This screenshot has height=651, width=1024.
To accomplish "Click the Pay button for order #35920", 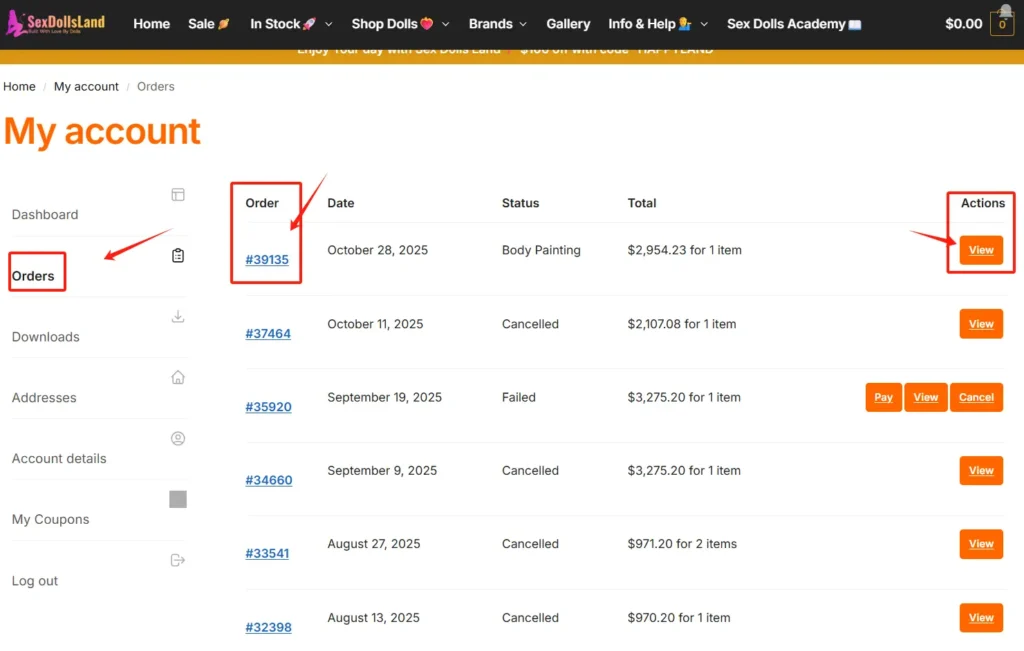I will 883,397.
